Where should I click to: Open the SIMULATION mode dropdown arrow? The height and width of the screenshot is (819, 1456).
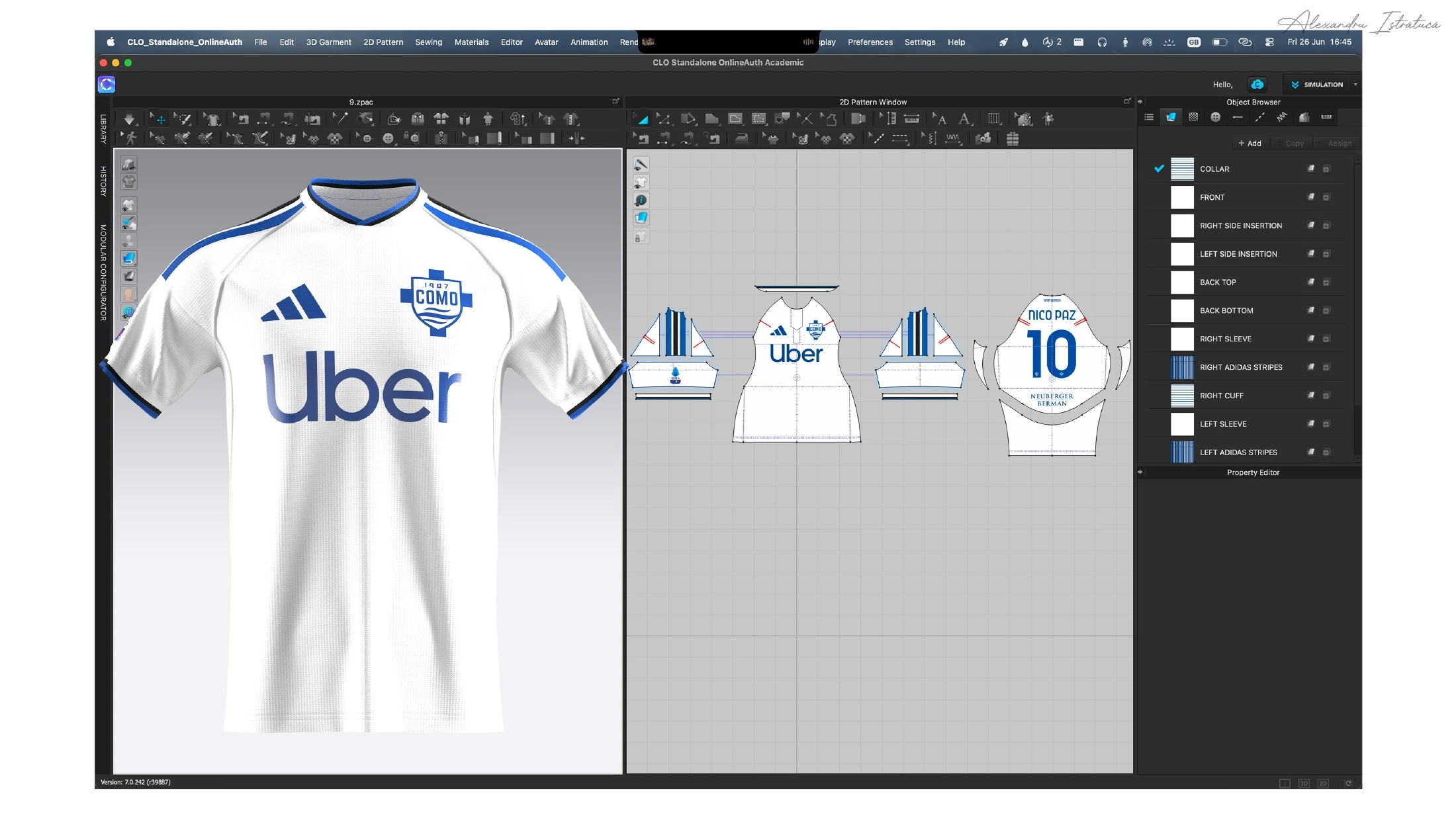[x=1355, y=85]
